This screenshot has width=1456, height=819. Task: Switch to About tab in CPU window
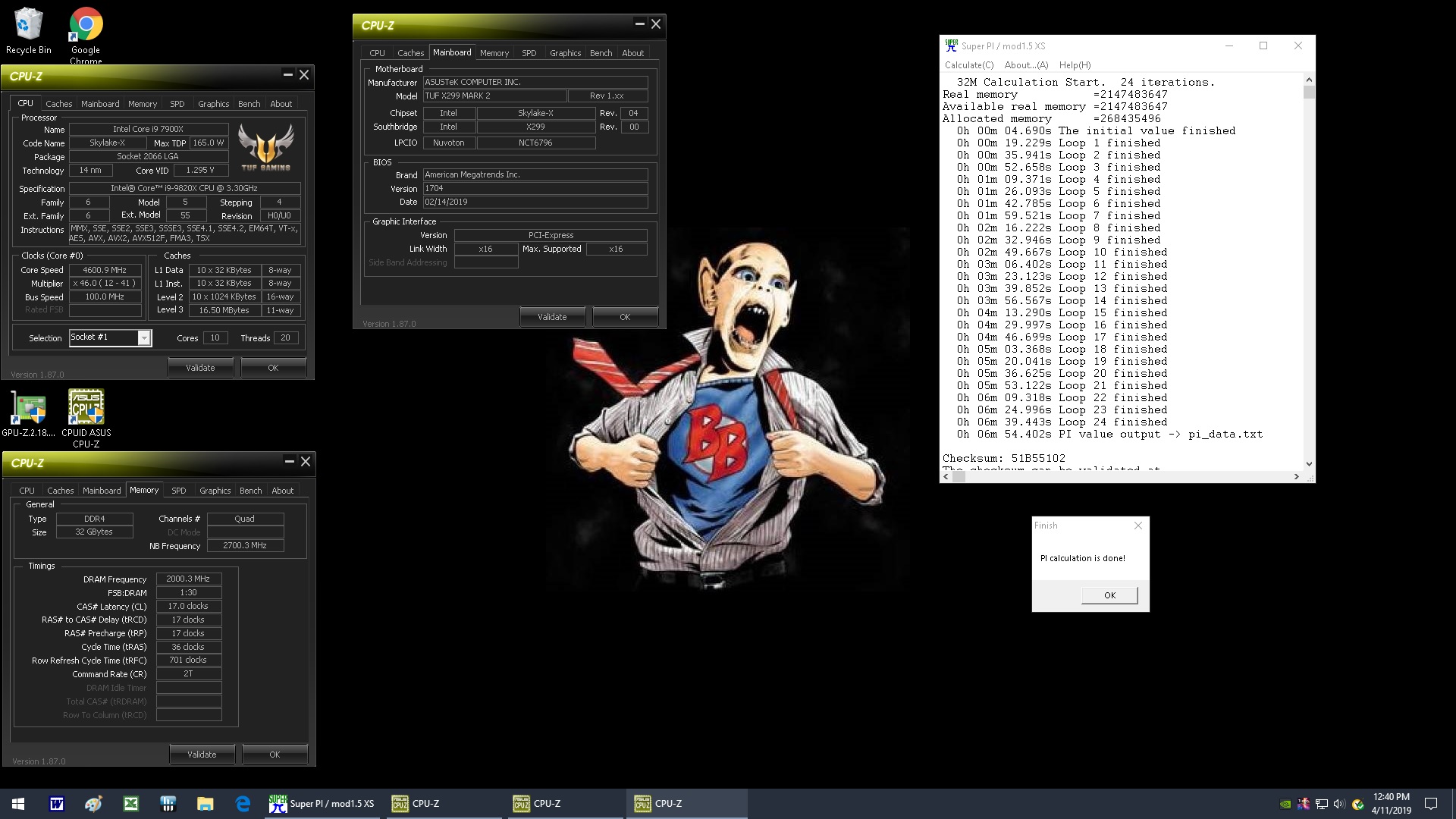coord(281,104)
